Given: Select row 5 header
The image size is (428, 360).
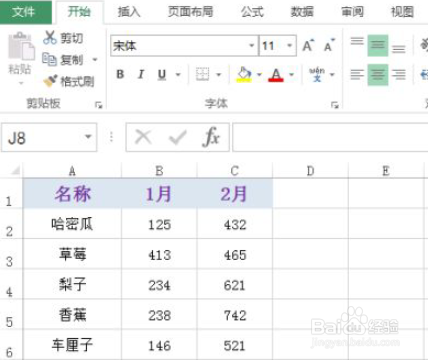Looking at the screenshot, I should click(x=10, y=314).
